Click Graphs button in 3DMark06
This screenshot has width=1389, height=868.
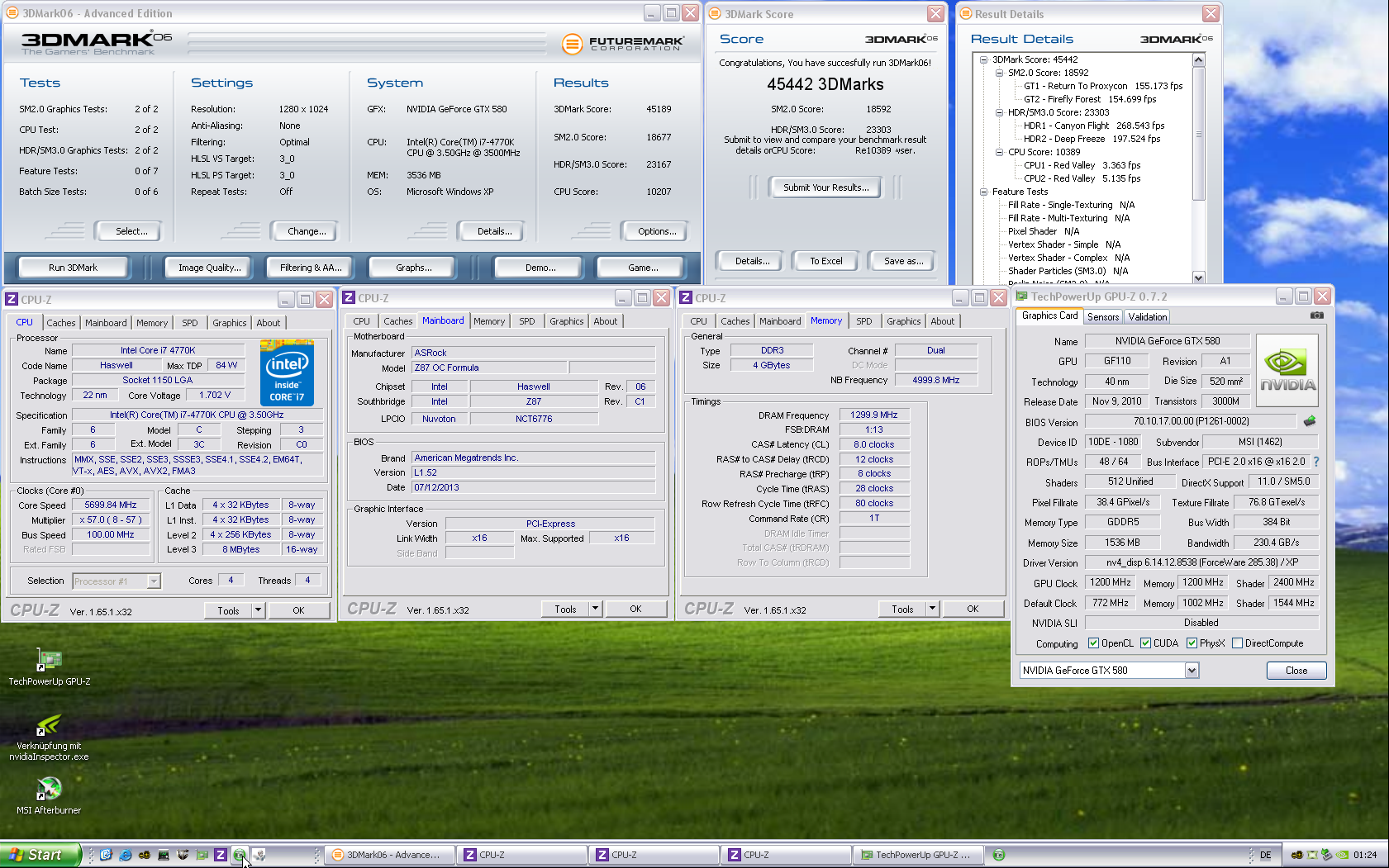[x=413, y=268]
